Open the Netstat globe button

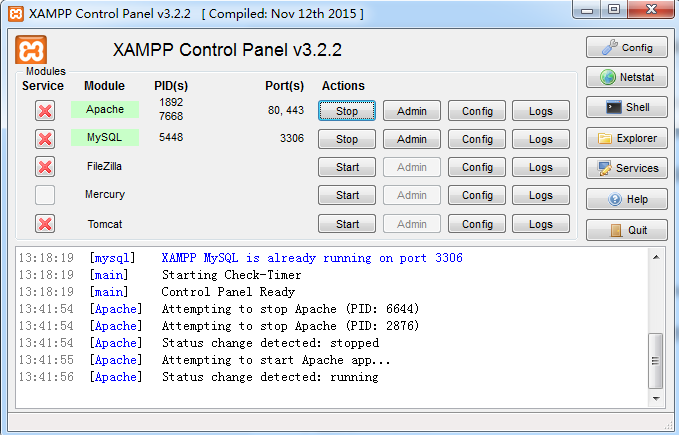627,77
